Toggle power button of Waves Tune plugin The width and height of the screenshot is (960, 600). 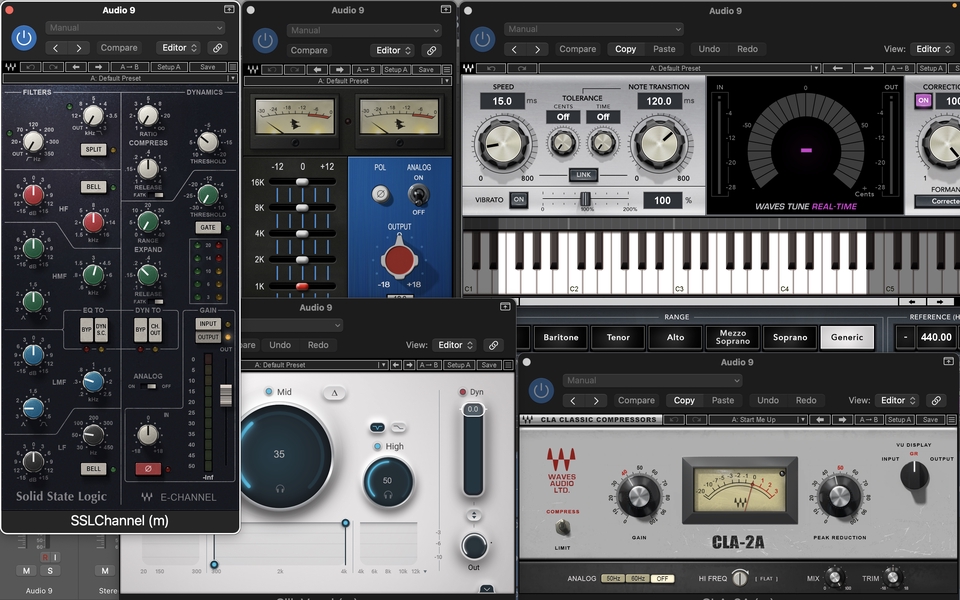tap(483, 40)
